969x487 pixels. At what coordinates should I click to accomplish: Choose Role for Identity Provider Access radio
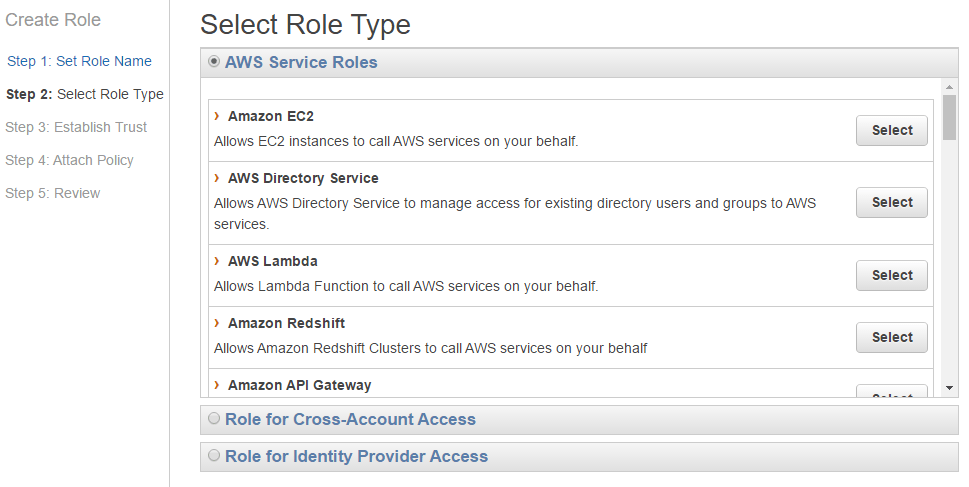tap(214, 456)
